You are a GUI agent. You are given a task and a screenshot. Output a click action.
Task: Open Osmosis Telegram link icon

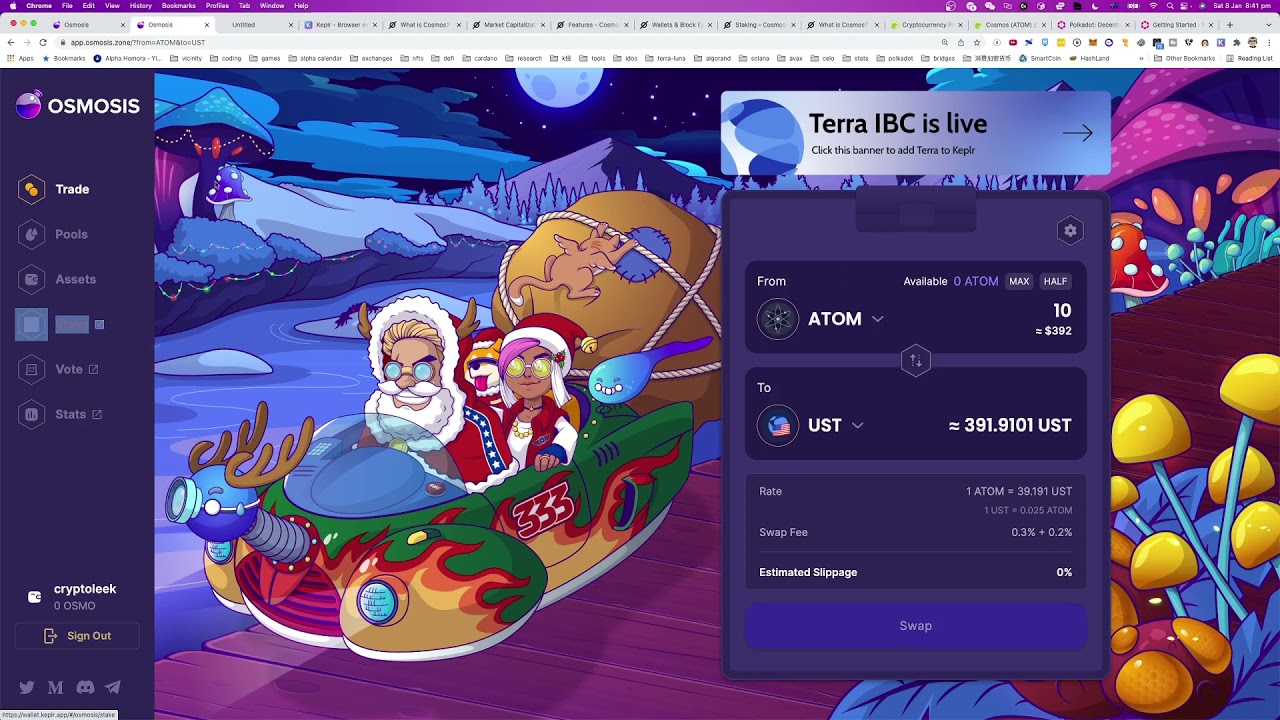tap(113, 687)
